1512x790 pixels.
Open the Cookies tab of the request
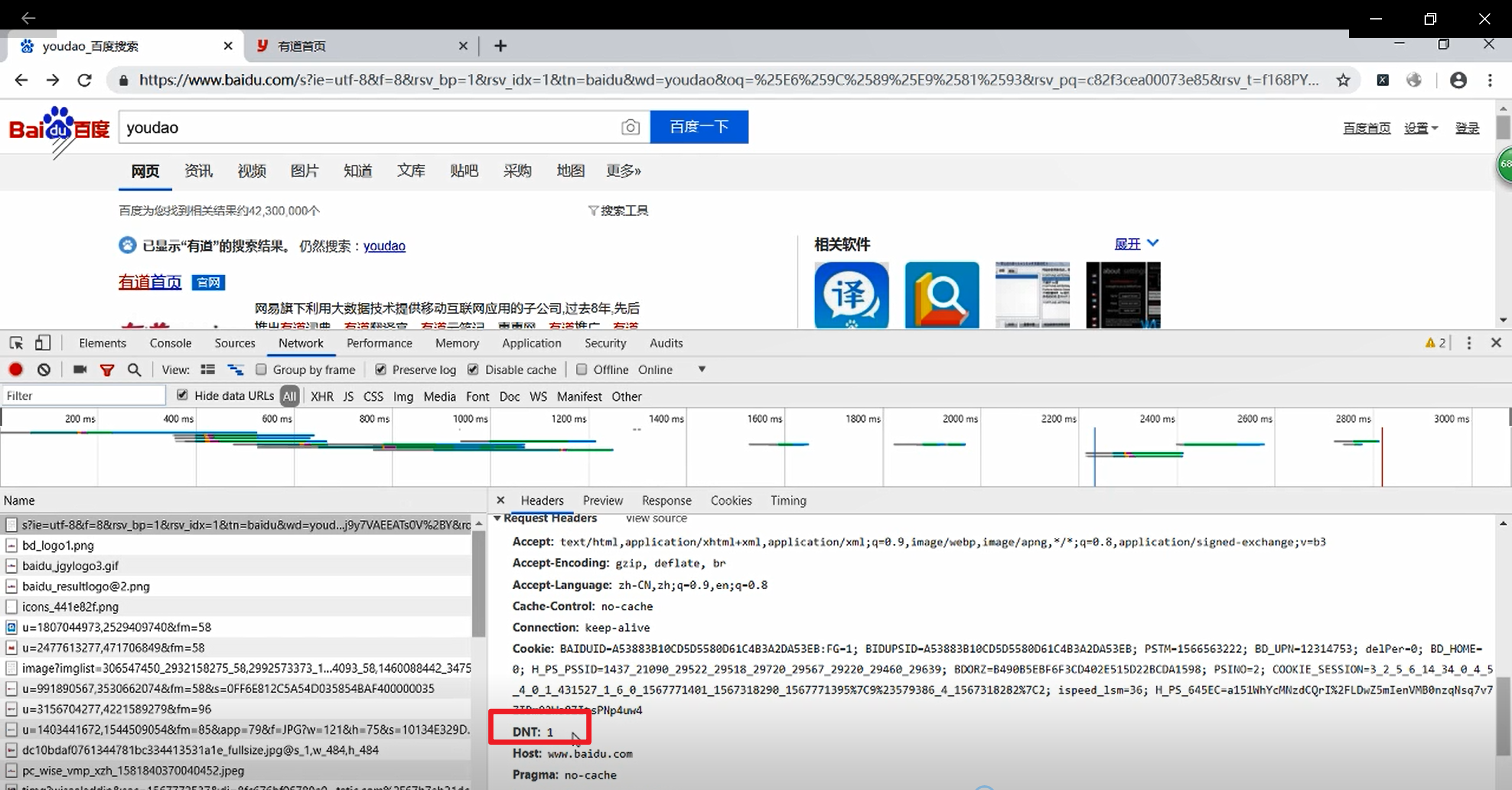[x=731, y=501]
